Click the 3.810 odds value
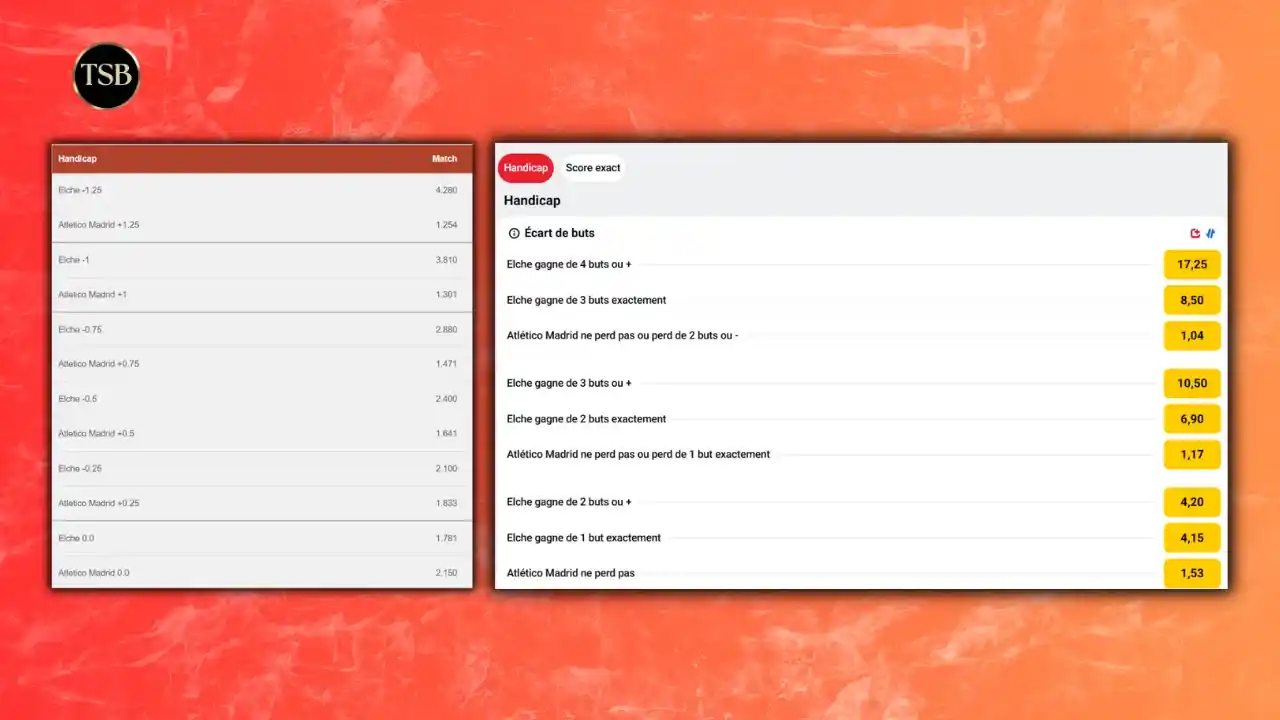The width and height of the screenshot is (1280, 720). coord(446,260)
